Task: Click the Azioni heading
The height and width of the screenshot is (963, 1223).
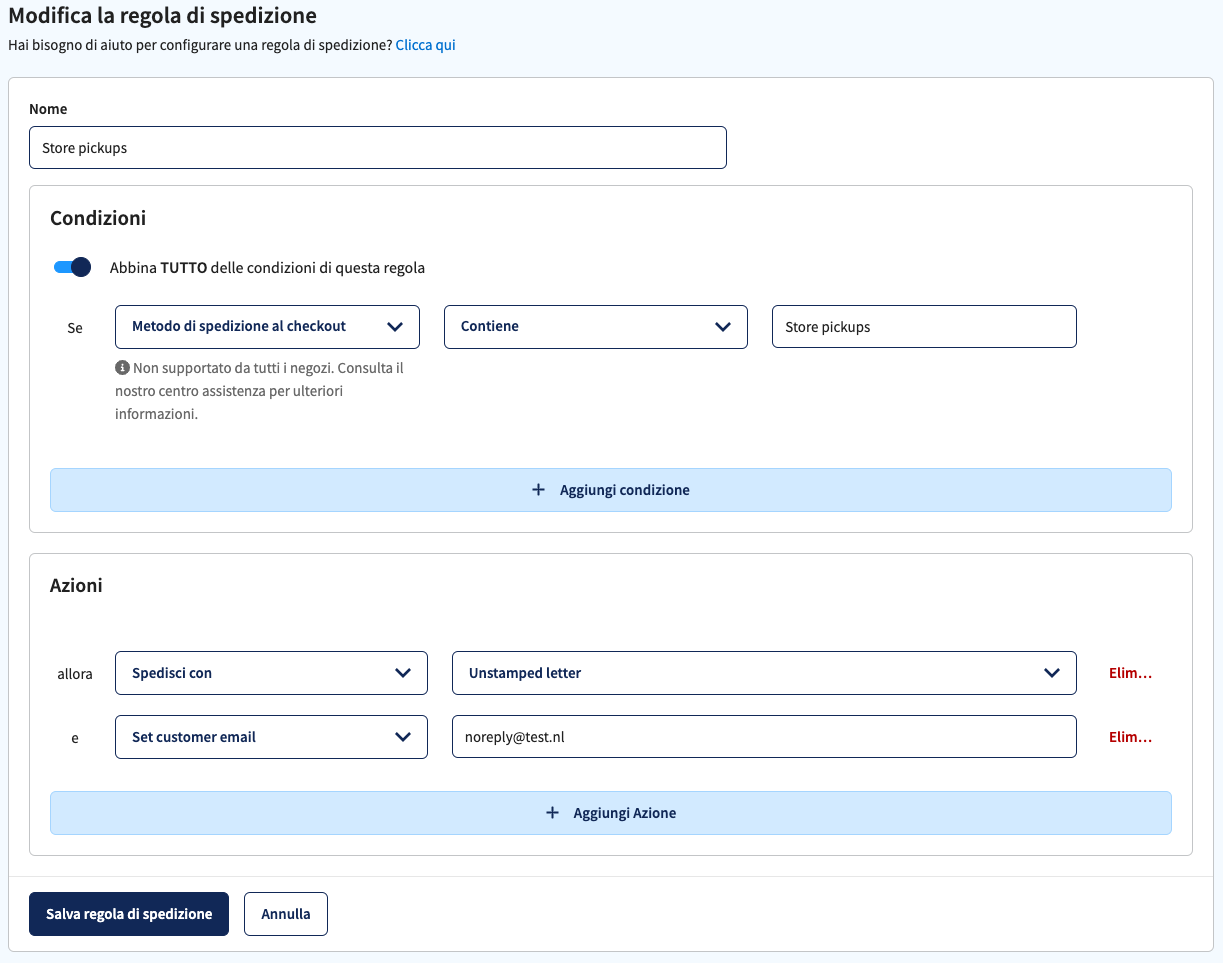Action: pos(76,586)
